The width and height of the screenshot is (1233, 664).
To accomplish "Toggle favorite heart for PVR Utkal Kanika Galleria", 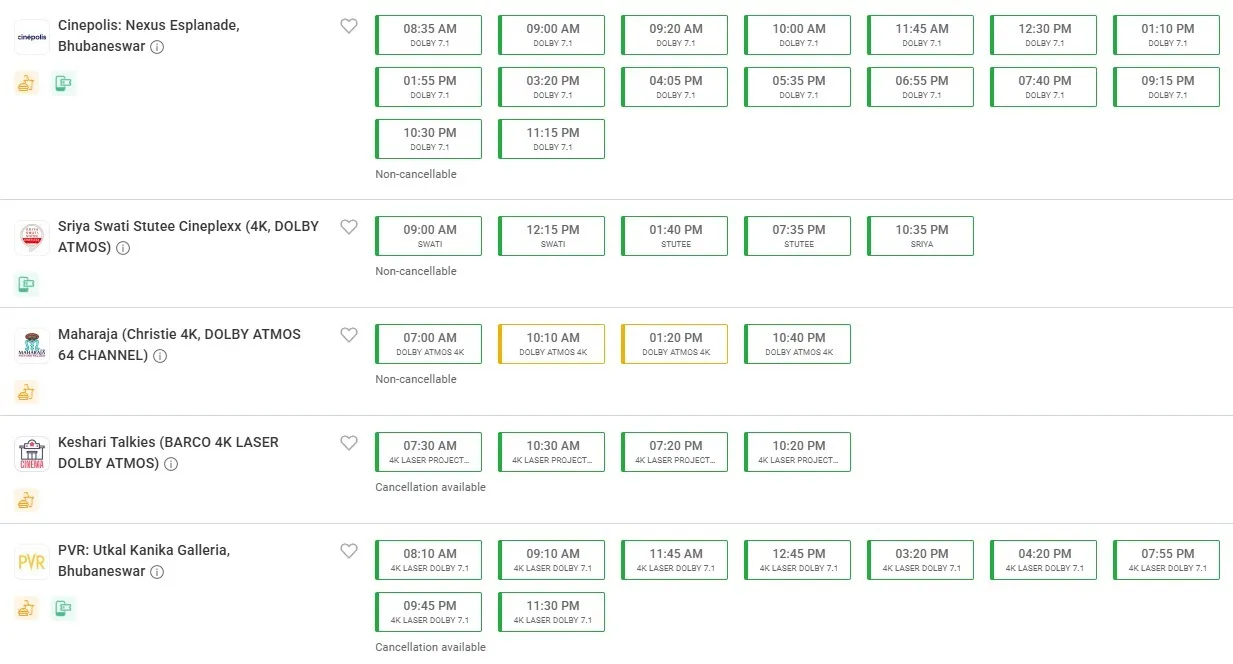I will click(x=349, y=551).
